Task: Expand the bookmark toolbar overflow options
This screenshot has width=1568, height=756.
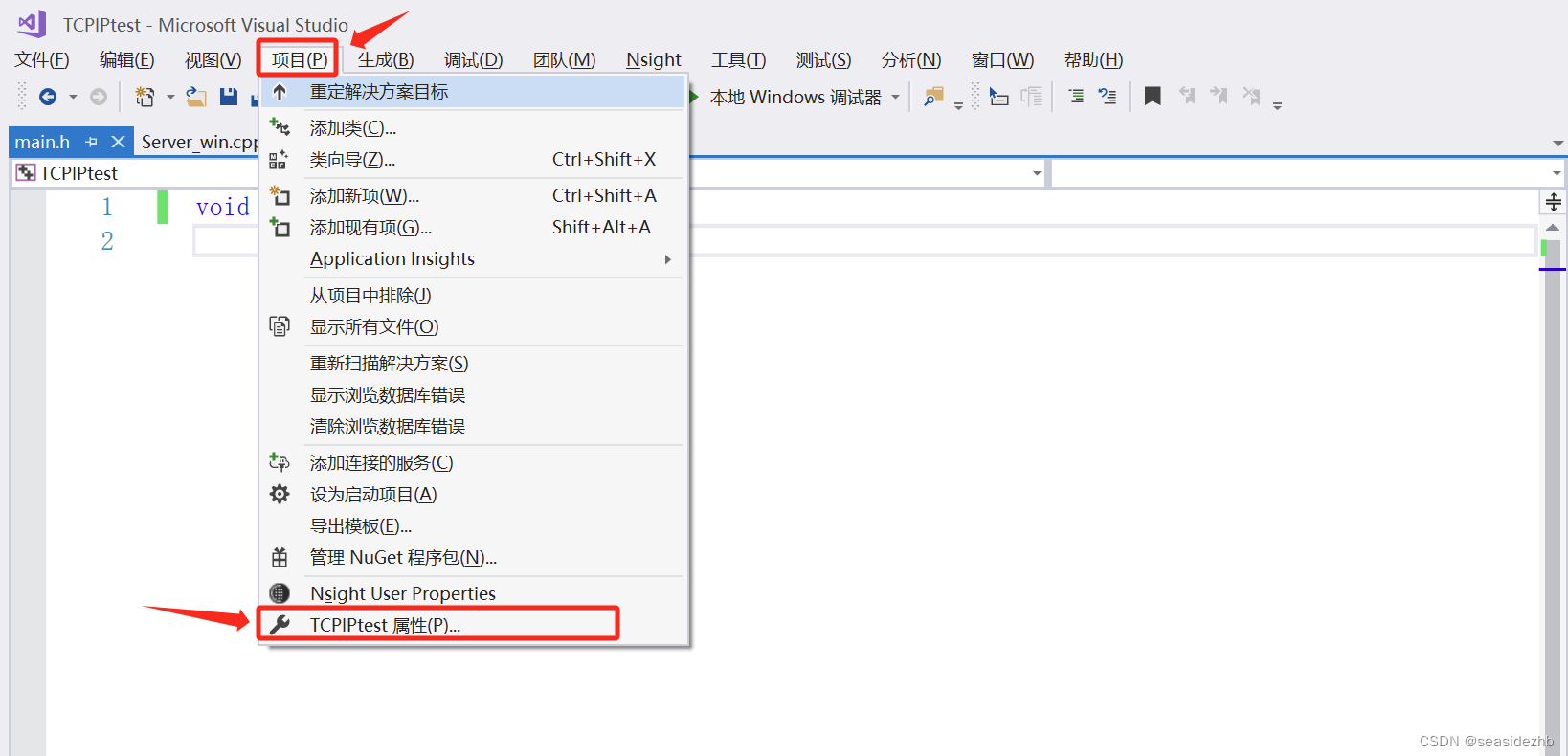Action: pyautogui.click(x=1277, y=105)
